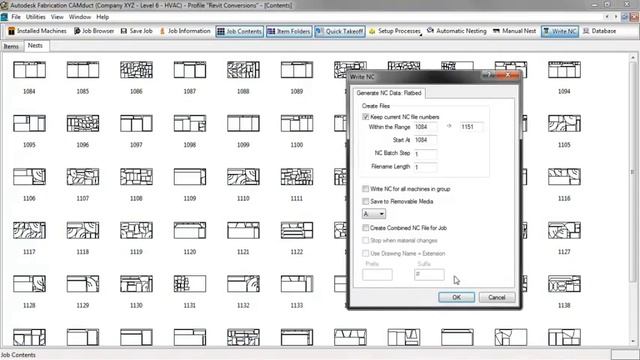
Task: Toggle Keep current NC file numbers
Action: (365, 117)
